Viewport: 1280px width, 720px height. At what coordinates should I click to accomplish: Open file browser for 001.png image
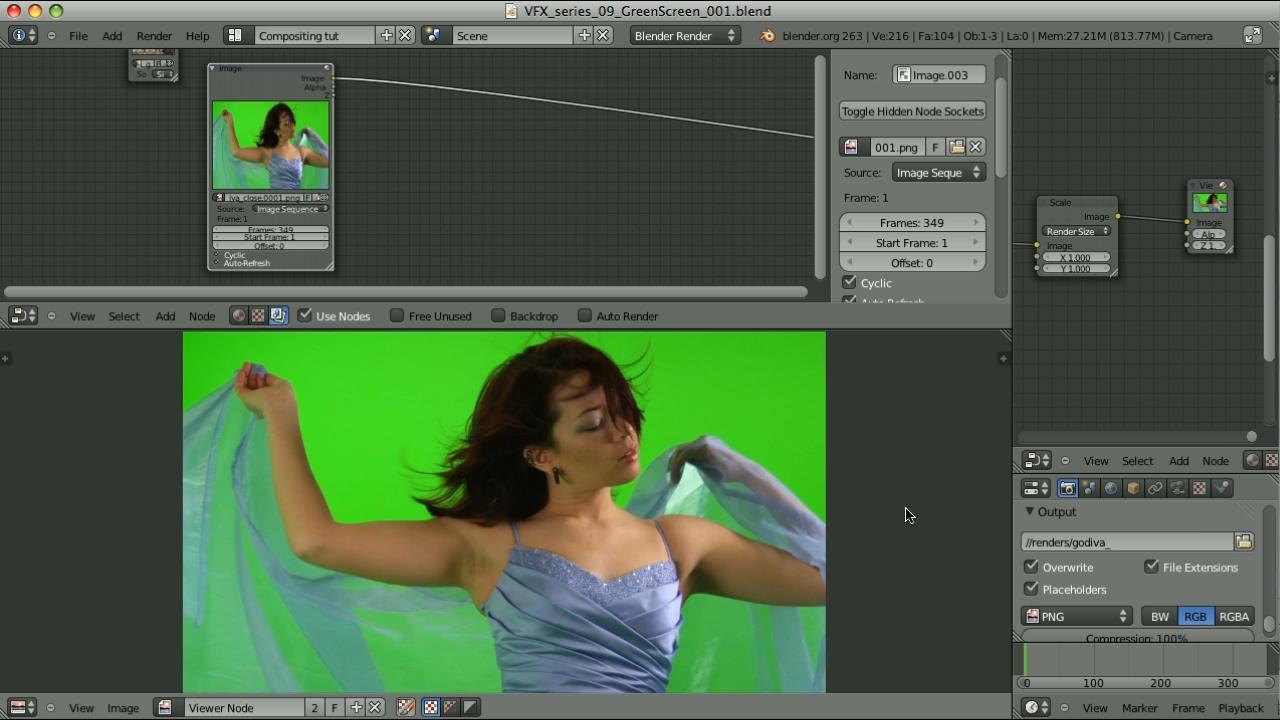click(x=957, y=147)
